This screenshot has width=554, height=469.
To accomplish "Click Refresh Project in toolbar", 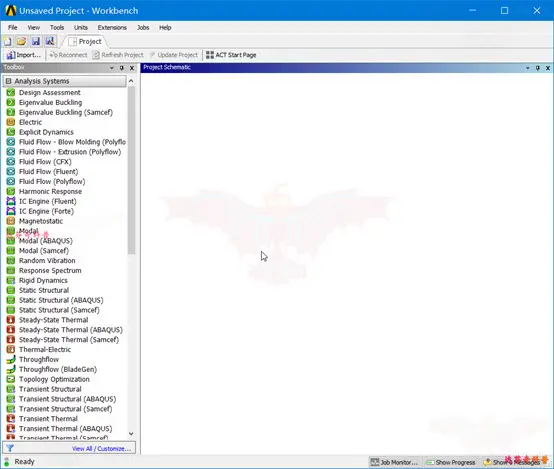I will tap(118, 55).
